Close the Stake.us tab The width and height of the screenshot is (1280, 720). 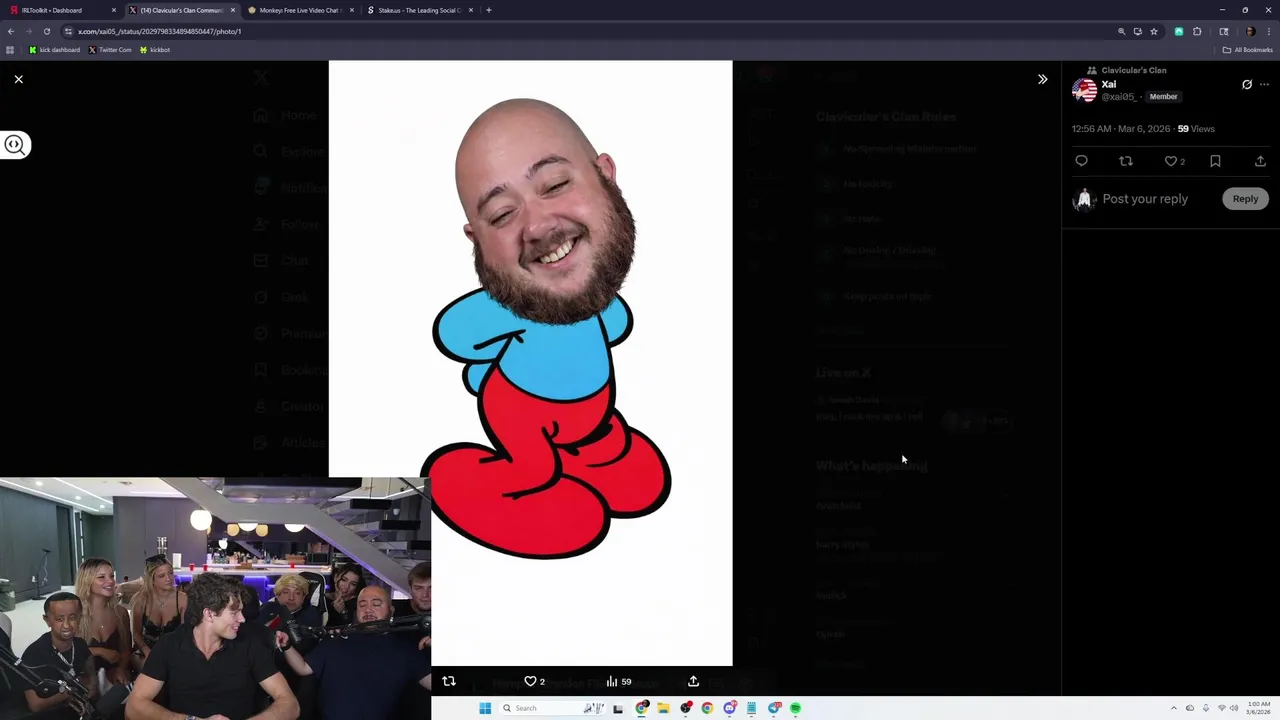pyautogui.click(x=470, y=10)
